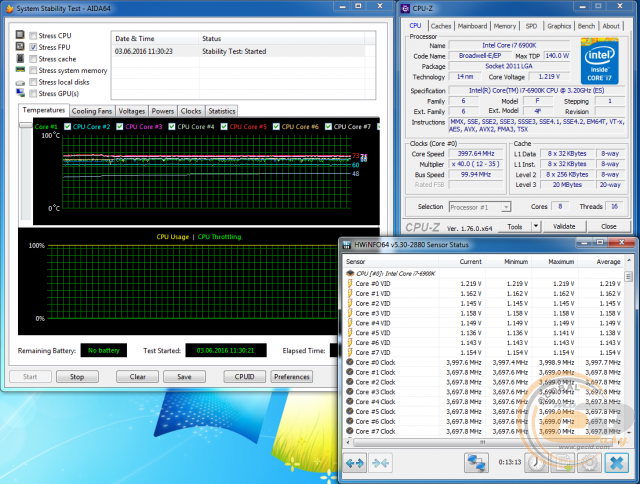Click lightning icon beside Core #3 VID
The width and height of the screenshot is (640, 484).
point(350,313)
